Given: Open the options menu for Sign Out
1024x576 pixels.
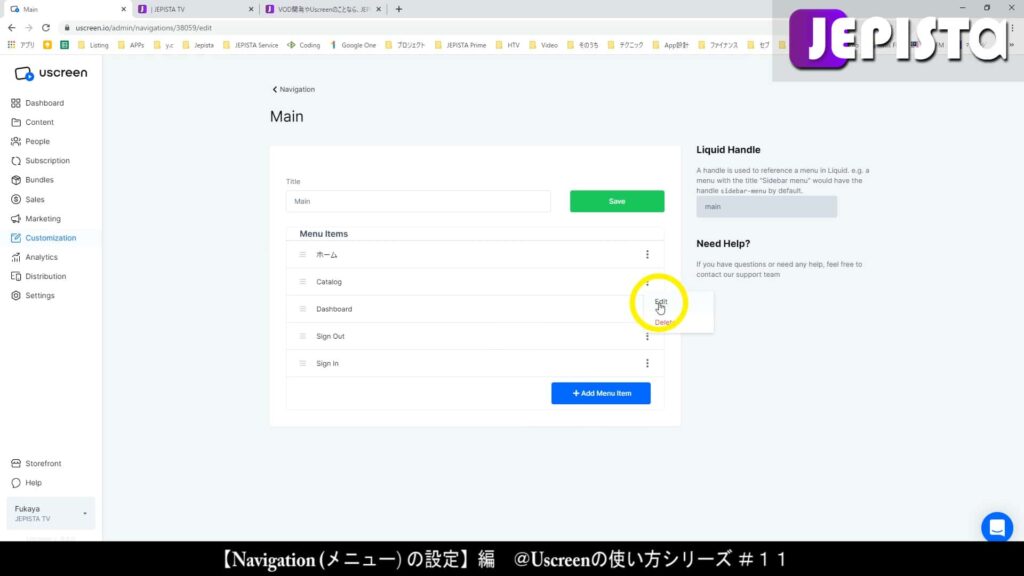Looking at the screenshot, I should [647, 336].
